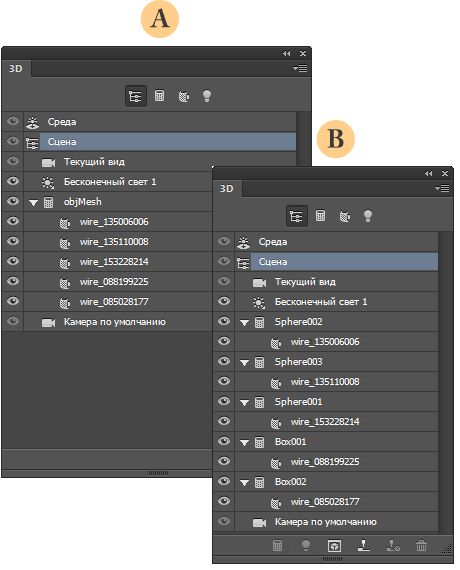Click the camera icon of Камера по умолчанию in panel B
This screenshot has width=460, height=570.
click(x=259, y=523)
